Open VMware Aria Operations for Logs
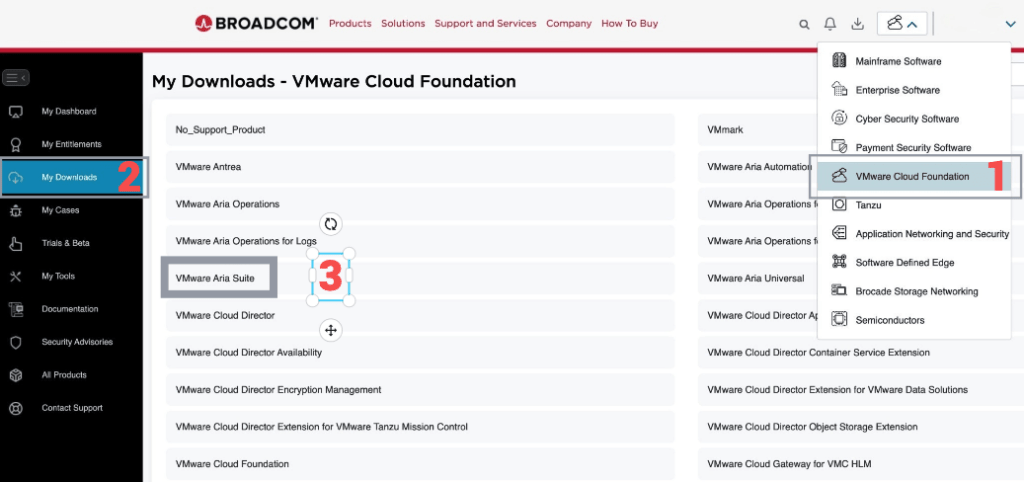Image resolution: width=1024 pixels, height=482 pixels. click(x=420, y=241)
